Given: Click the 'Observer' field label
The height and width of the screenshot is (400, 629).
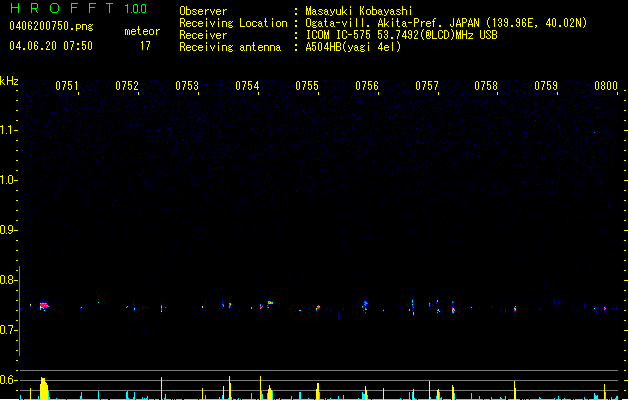Looking at the screenshot, I should point(203,11).
